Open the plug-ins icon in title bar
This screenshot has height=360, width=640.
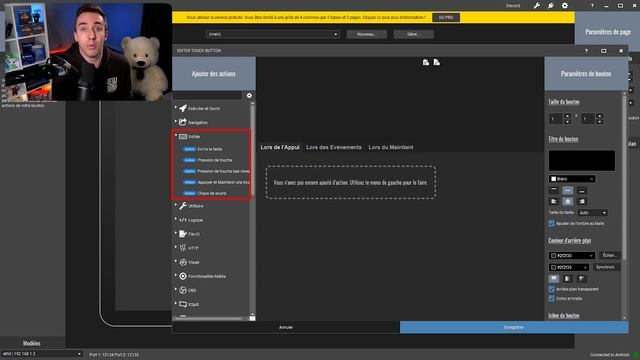pos(551,6)
